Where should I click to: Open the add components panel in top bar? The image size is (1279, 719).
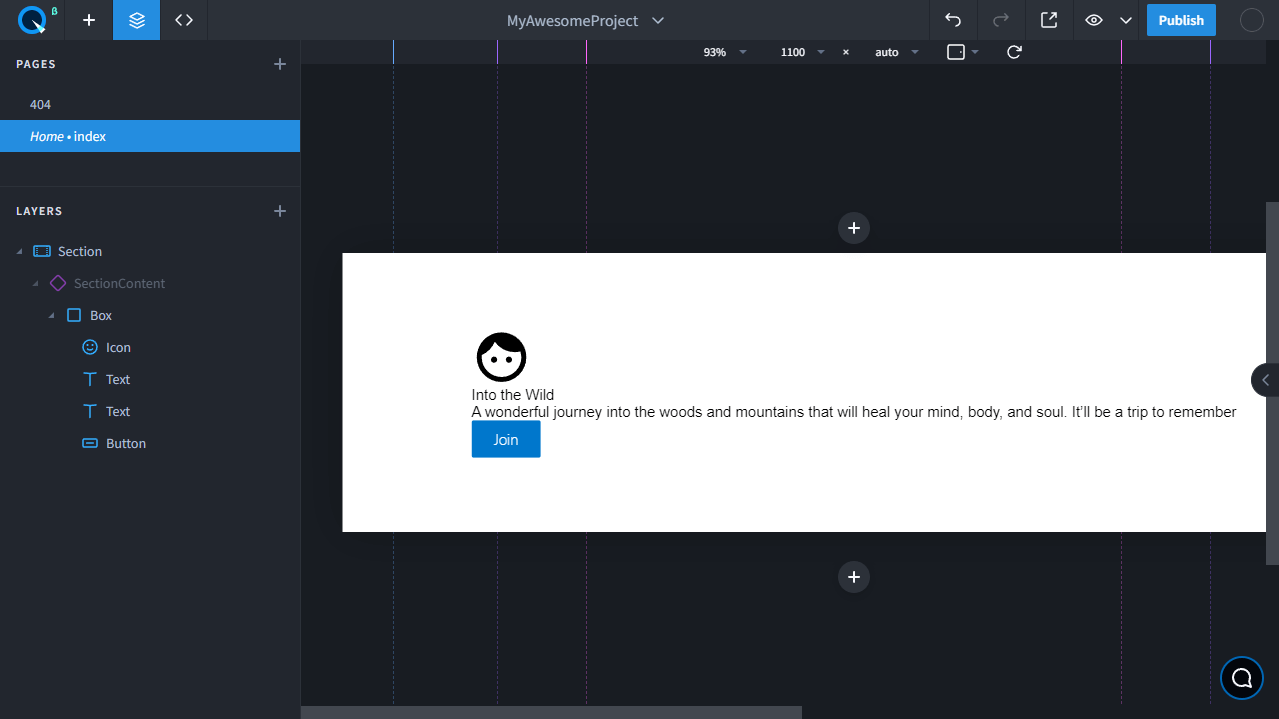point(89,20)
